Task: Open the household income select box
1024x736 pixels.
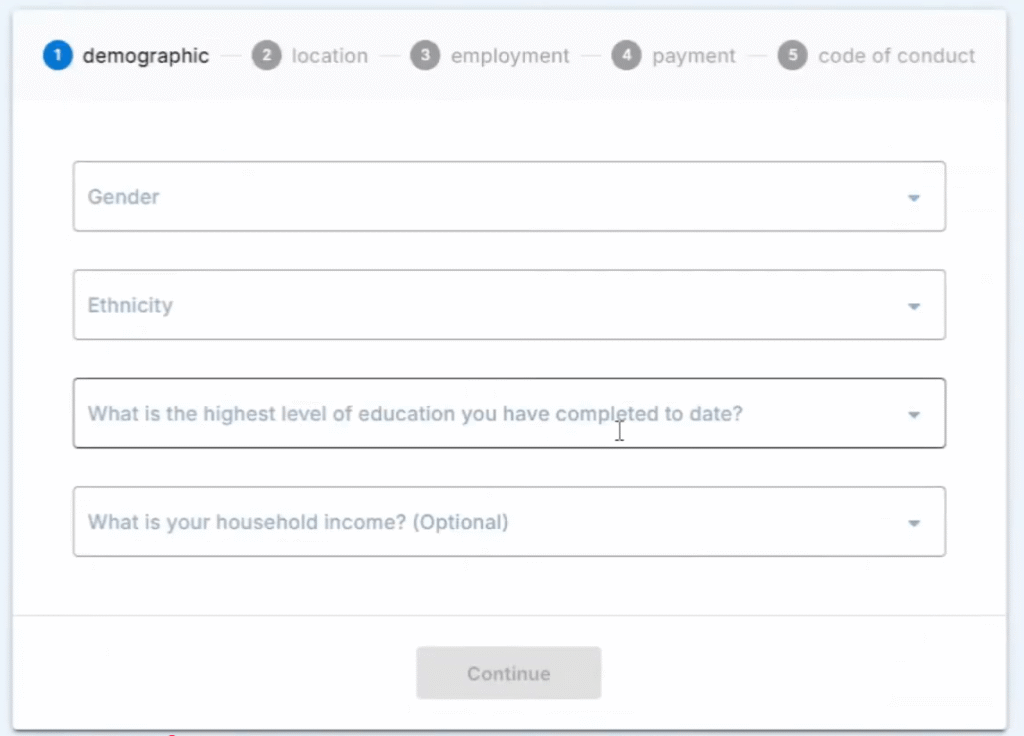Action: 480,522
